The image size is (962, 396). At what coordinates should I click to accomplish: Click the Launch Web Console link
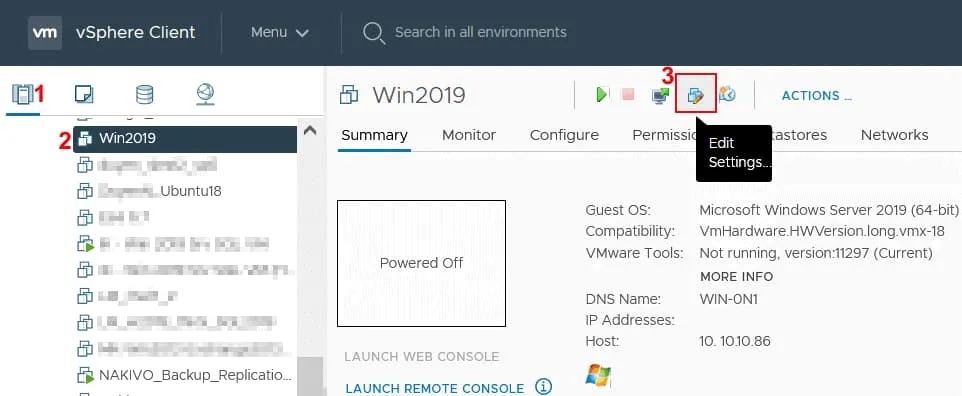[x=421, y=357]
